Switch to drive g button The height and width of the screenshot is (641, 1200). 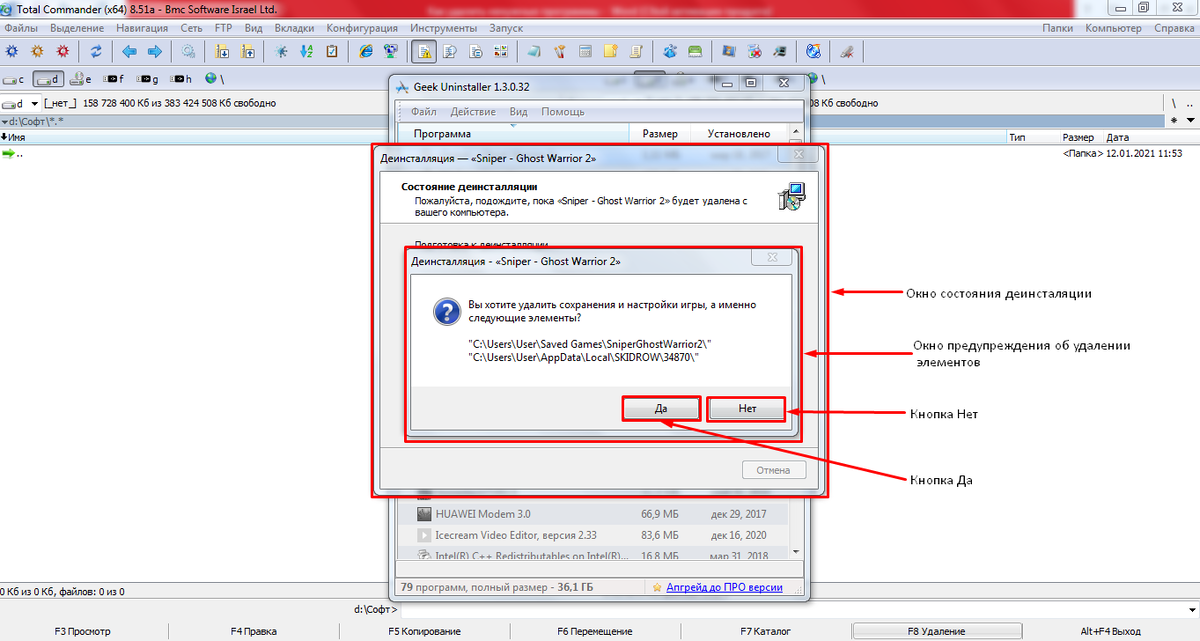149,78
